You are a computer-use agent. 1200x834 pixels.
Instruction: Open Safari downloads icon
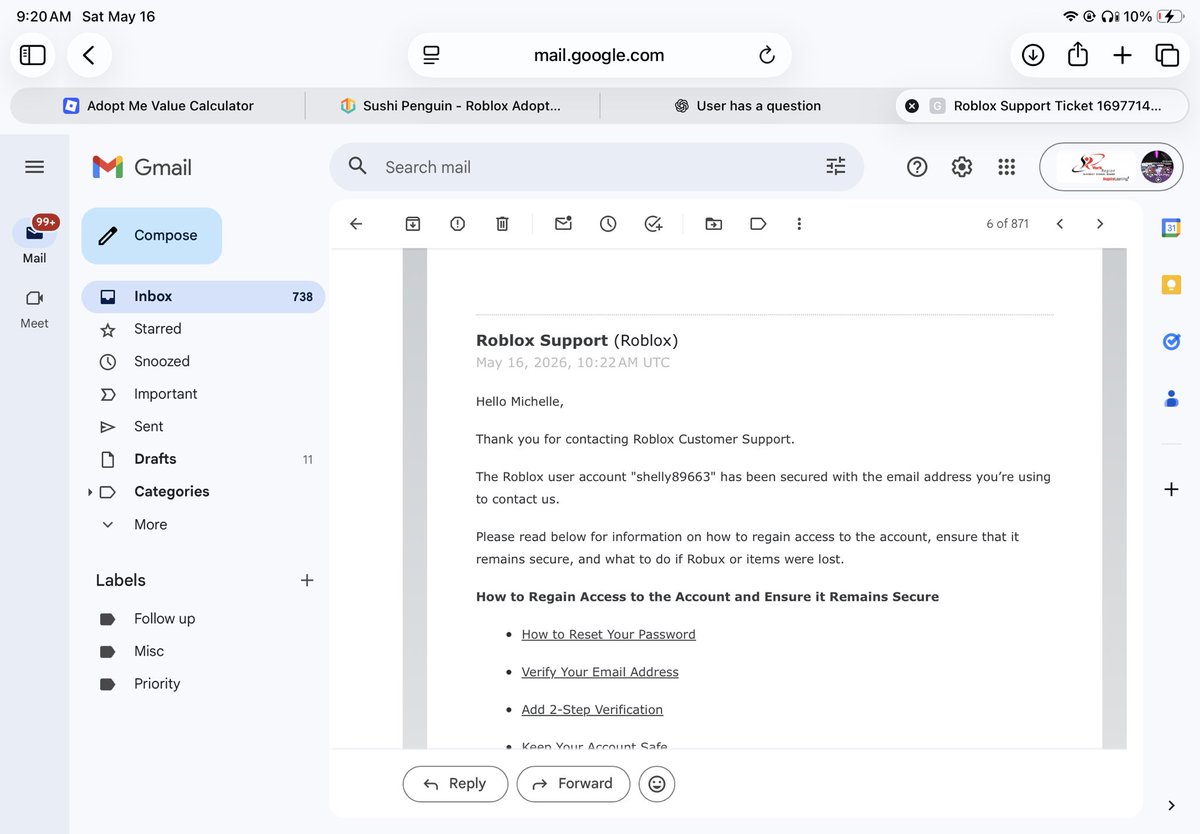click(1033, 55)
